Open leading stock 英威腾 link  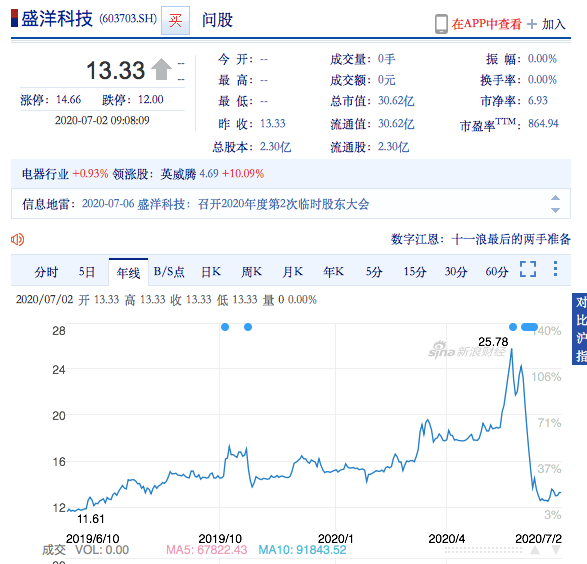(x=178, y=174)
